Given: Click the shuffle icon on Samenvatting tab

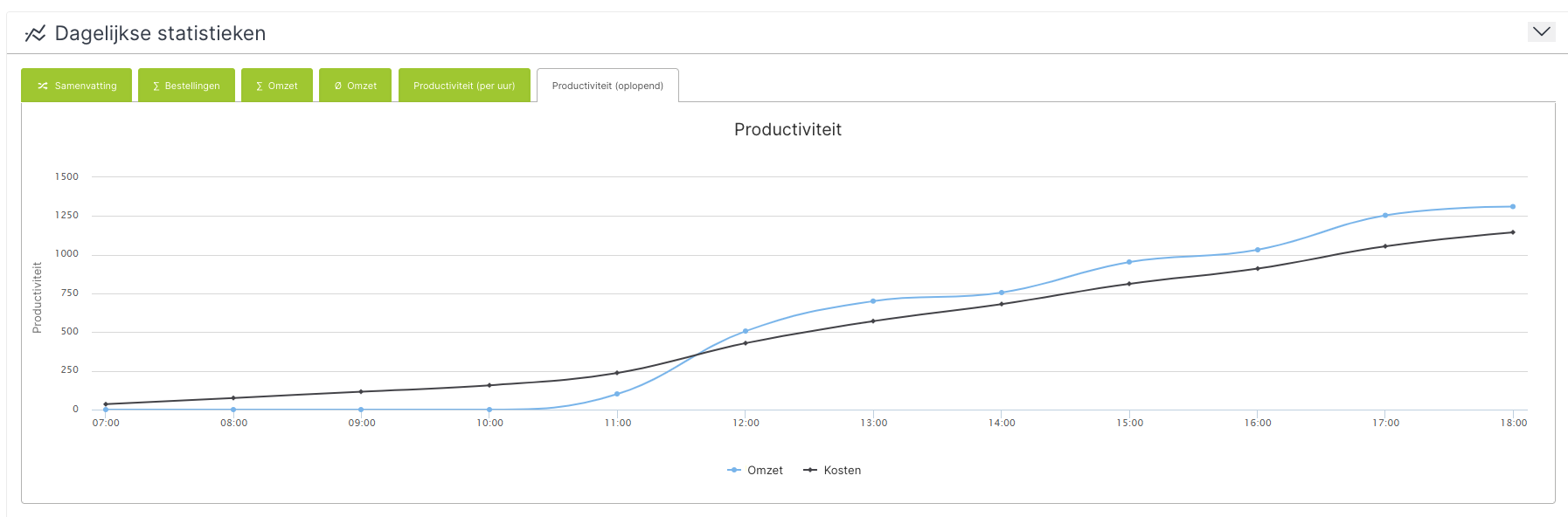Looking at the screenshot, I should point(43,86).
